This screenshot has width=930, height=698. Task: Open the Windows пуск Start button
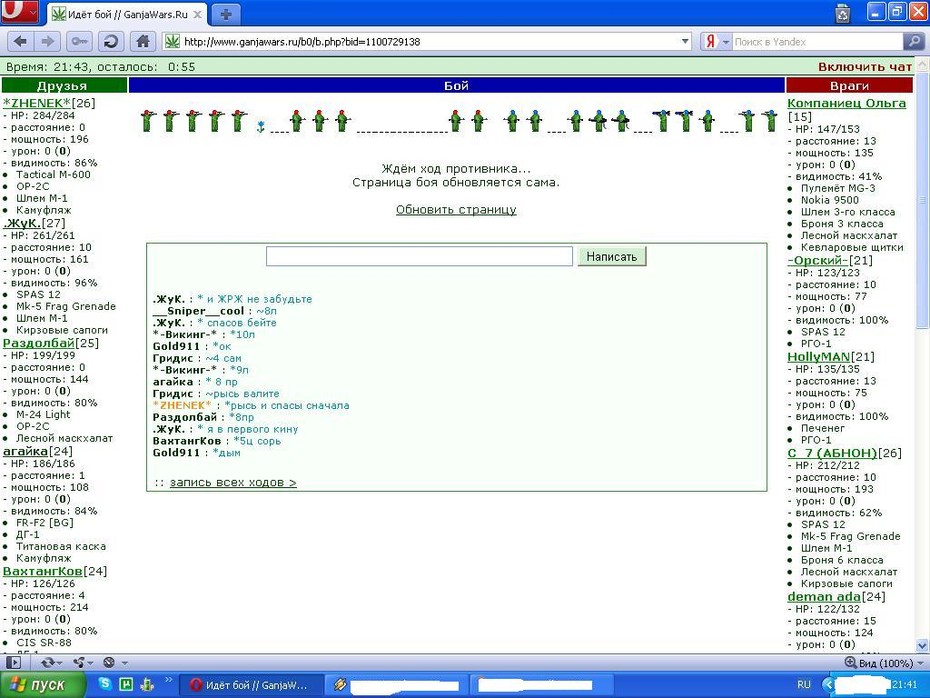click(43, 685)
